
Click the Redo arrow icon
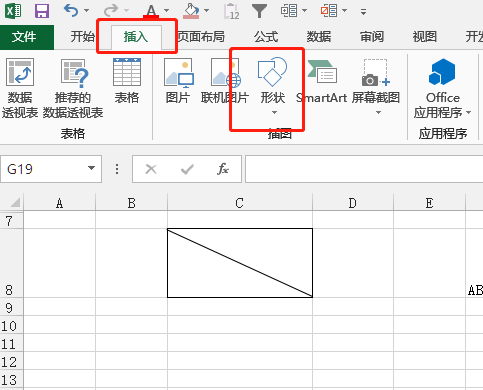(111, 11)
